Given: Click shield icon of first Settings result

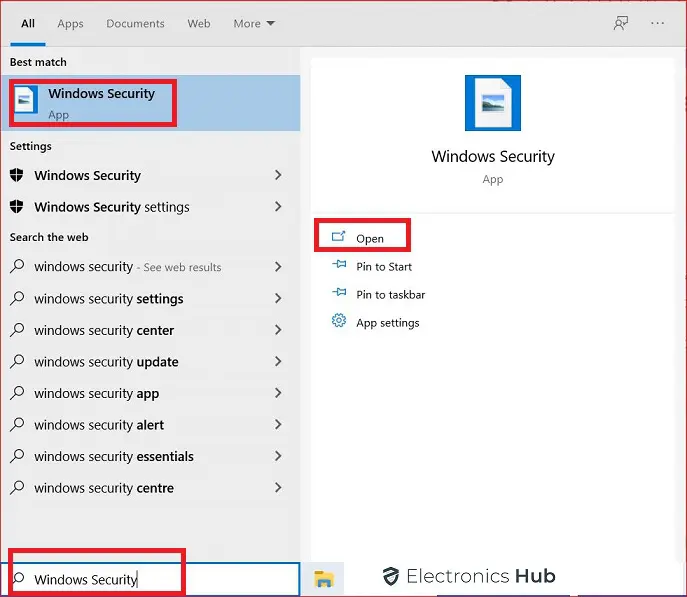Looking at the screenshot, I should tap(17, 175).
